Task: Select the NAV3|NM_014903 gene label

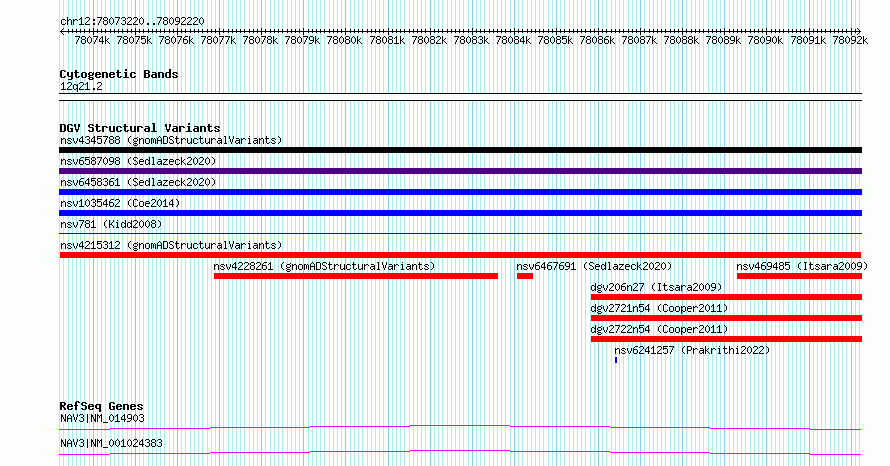Action: click(102, 418)
